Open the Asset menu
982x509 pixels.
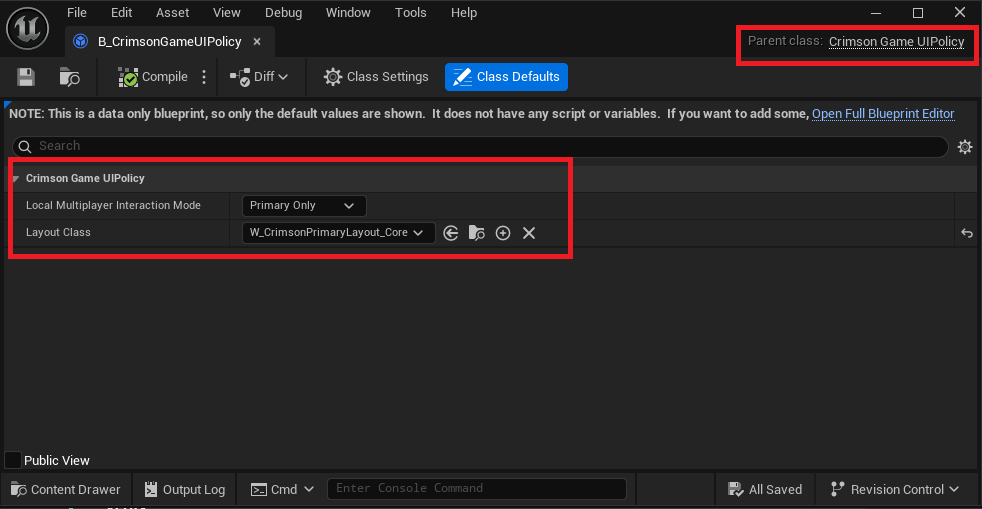click(x=172, y=13)
